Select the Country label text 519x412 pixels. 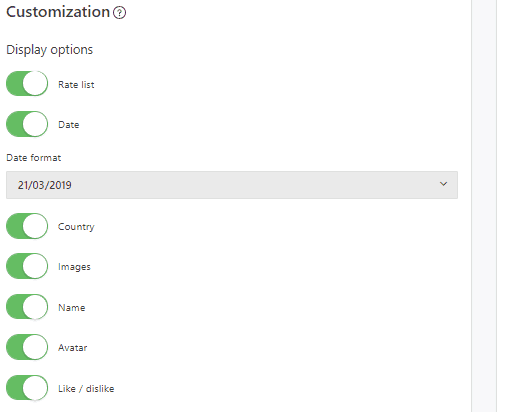[76, 227]
